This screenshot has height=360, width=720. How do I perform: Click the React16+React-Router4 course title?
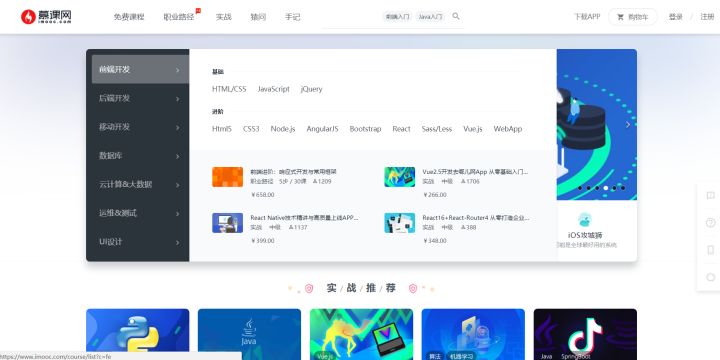[476, 218]
